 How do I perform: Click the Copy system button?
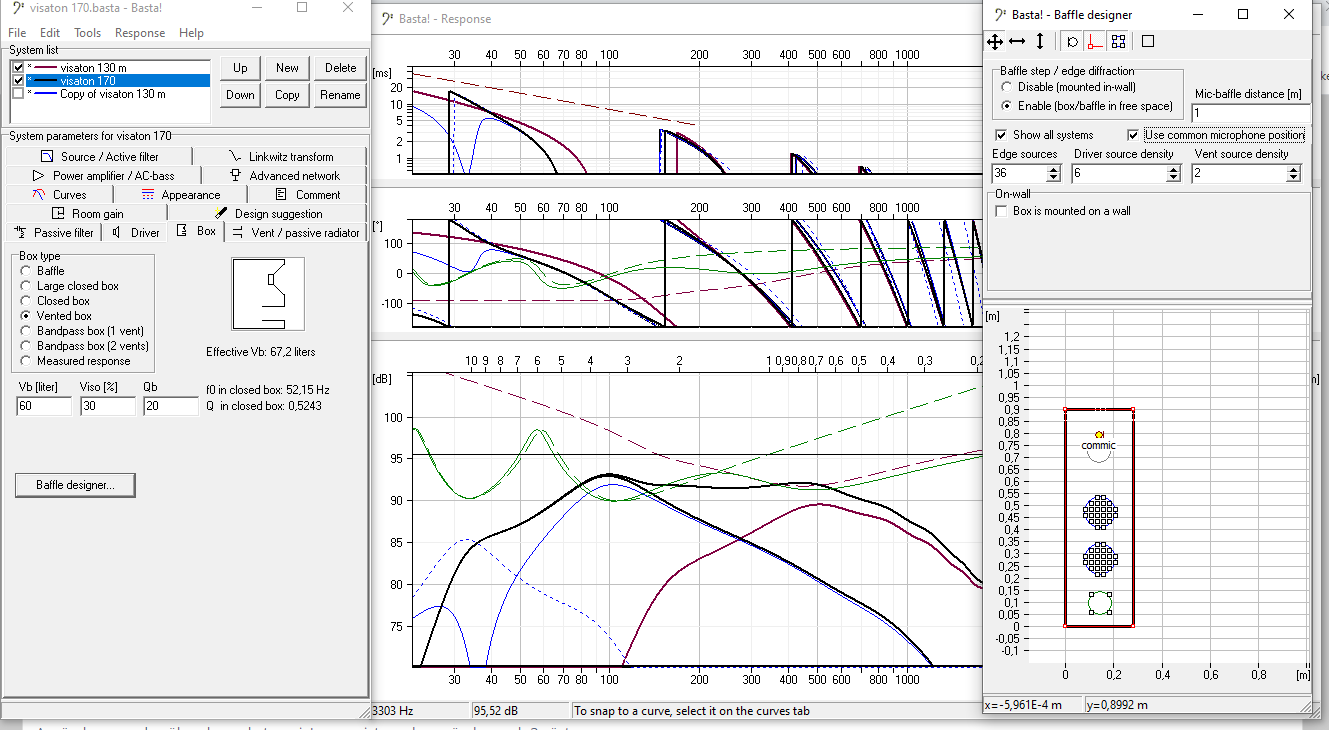287,95
